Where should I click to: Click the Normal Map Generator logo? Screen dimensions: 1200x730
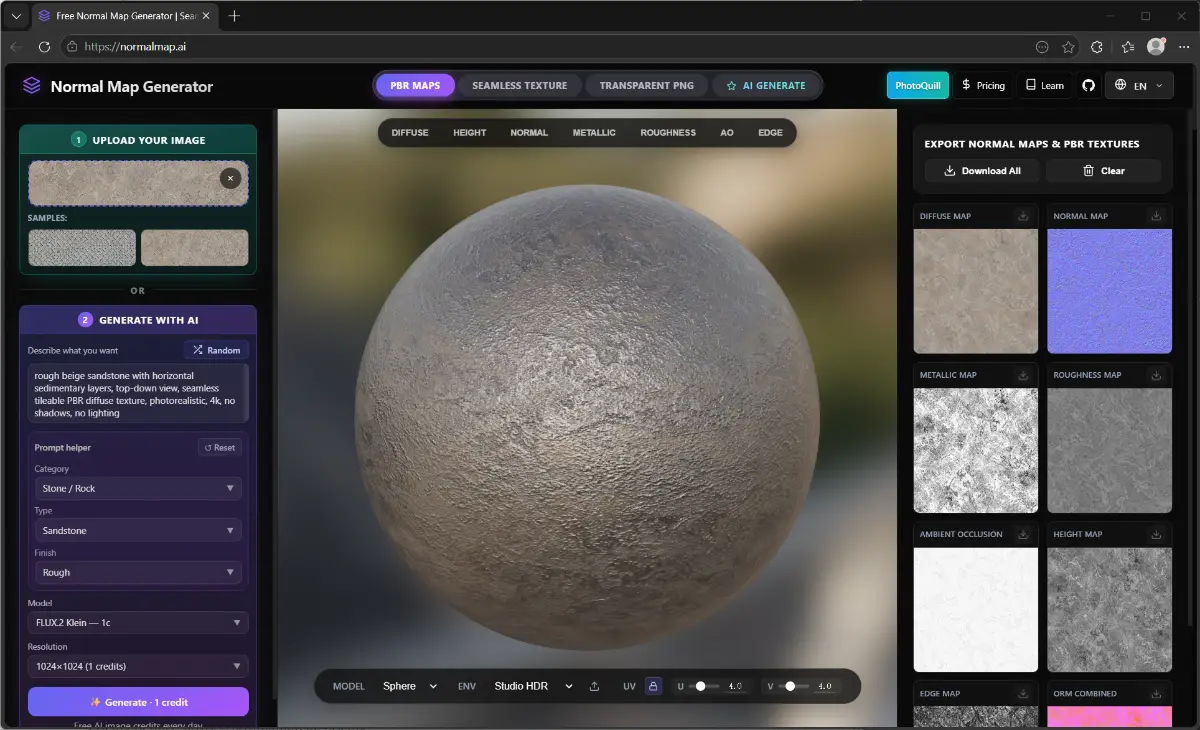(x=117, y=86)
